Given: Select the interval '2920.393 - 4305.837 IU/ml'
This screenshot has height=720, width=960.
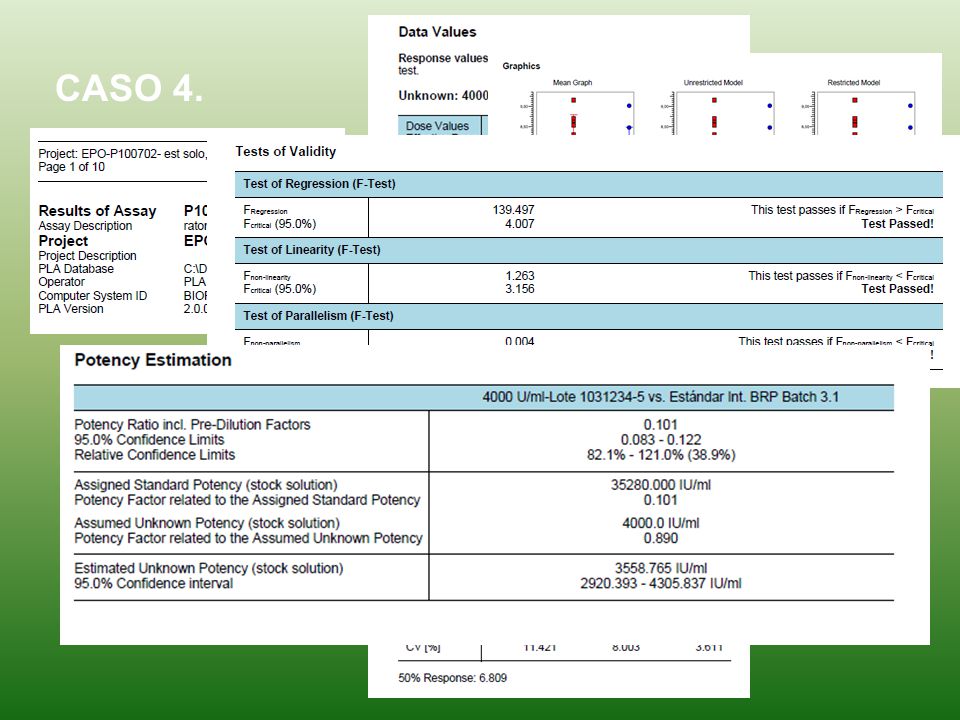Looking at the screenshot, I should click(x=661, y=583).
